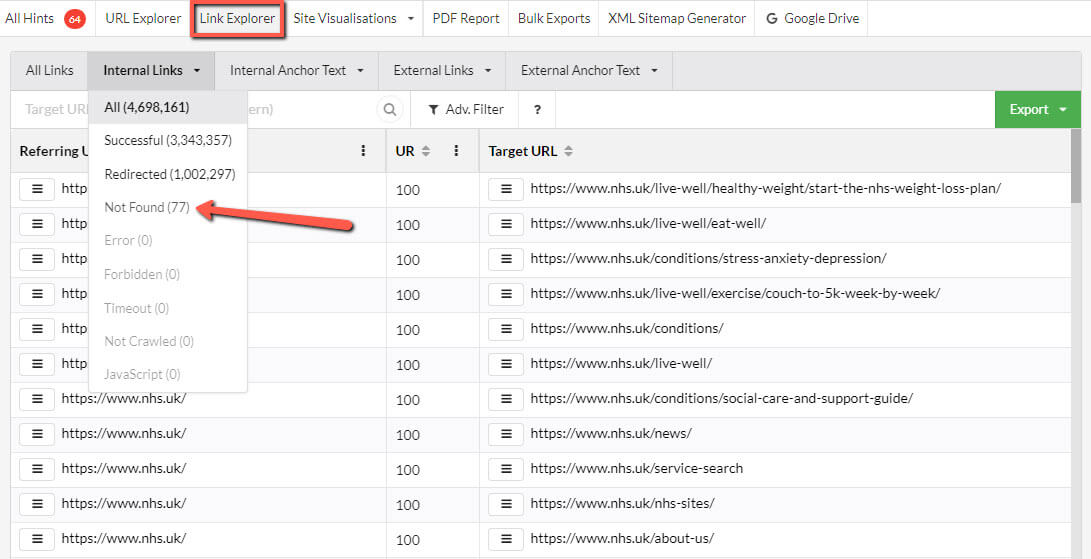Open target URL menu icon for couch-to-5k row
The image size is (1091, 559).
tap(506, 294)
